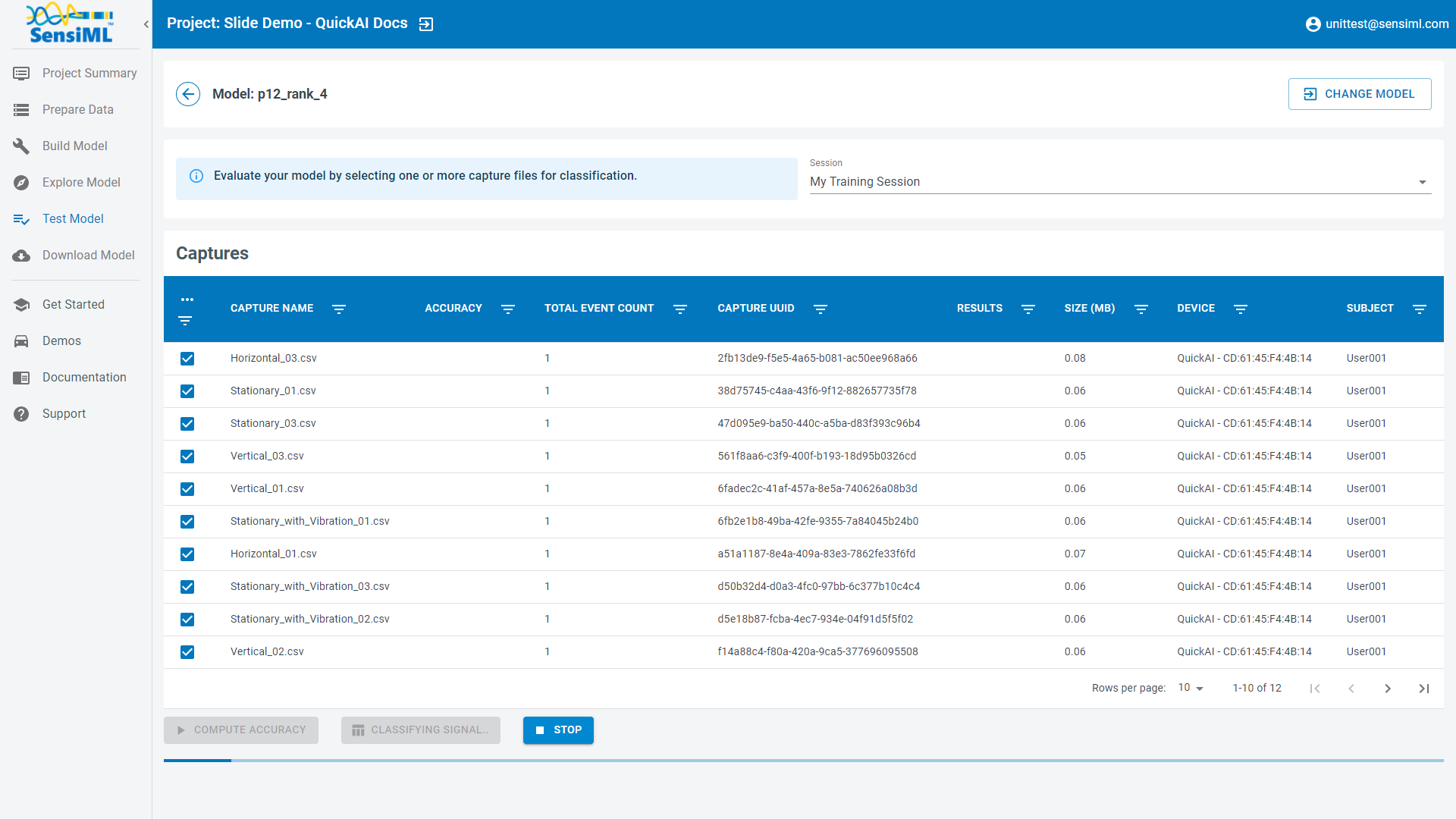
Task: Open Test Model in the sidebar
Action: click(76, 219)
